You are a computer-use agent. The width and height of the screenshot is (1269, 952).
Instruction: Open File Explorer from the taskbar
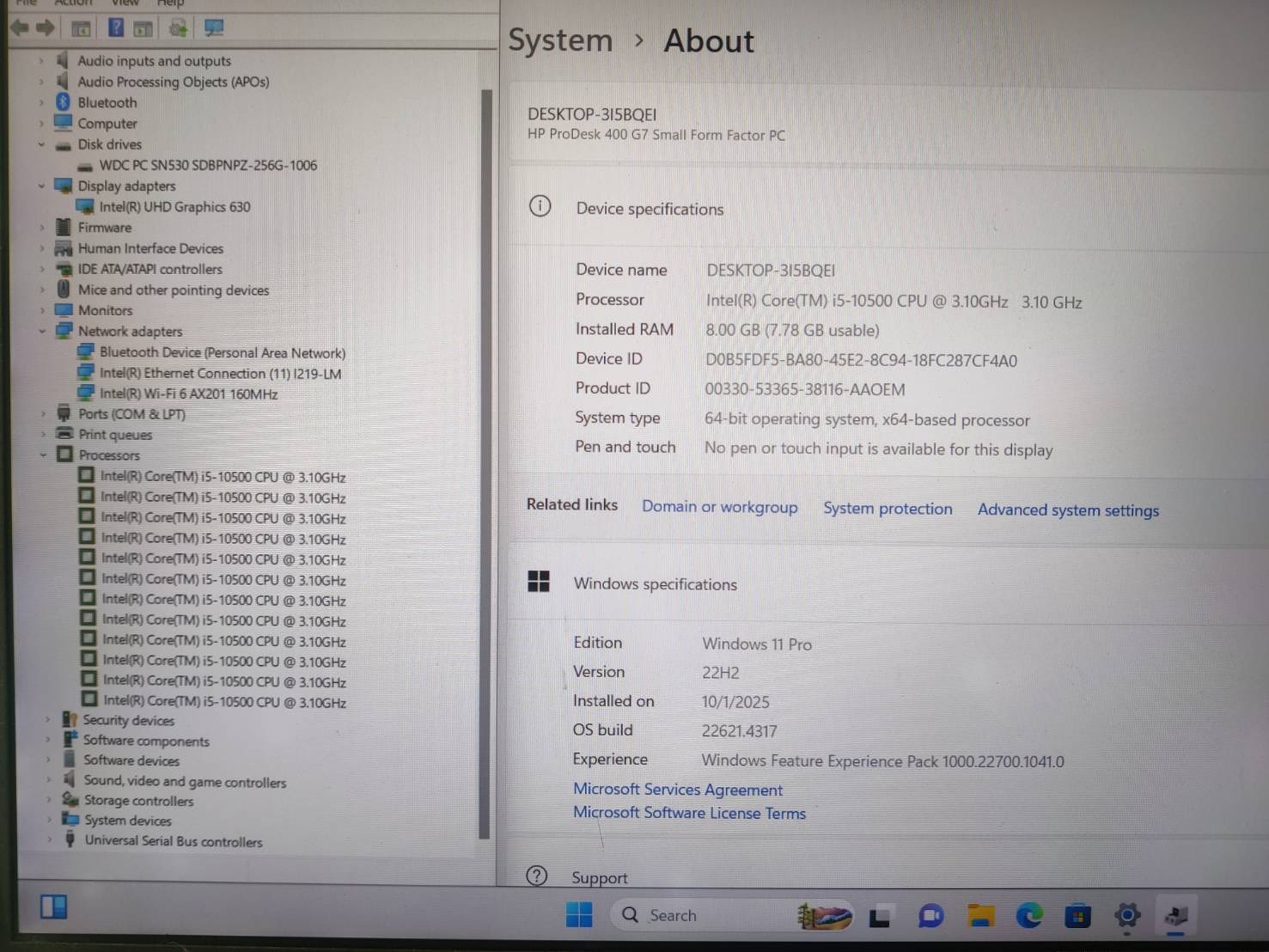click(980, 916)
